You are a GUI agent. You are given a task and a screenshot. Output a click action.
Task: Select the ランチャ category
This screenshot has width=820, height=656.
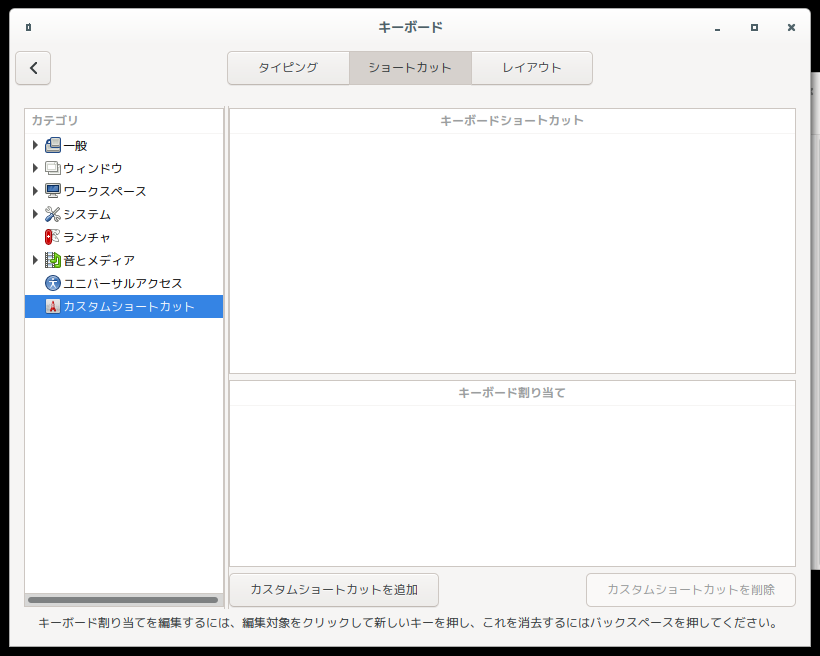click(88, 237)
